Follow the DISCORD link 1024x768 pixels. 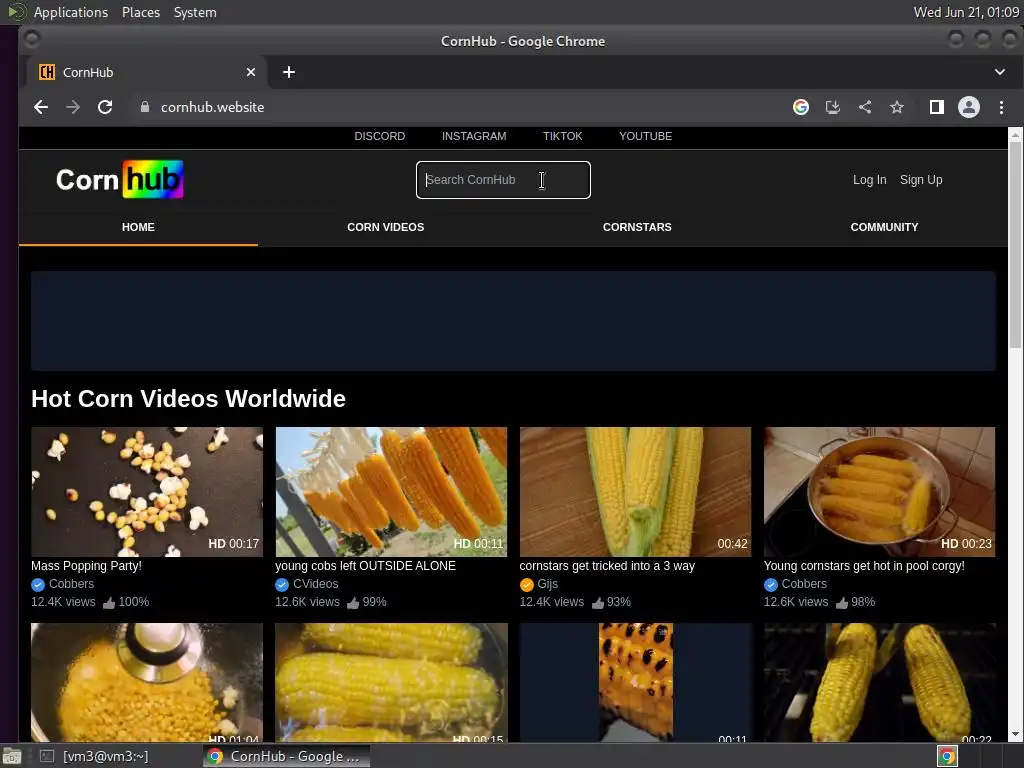[x=379, y=136]
